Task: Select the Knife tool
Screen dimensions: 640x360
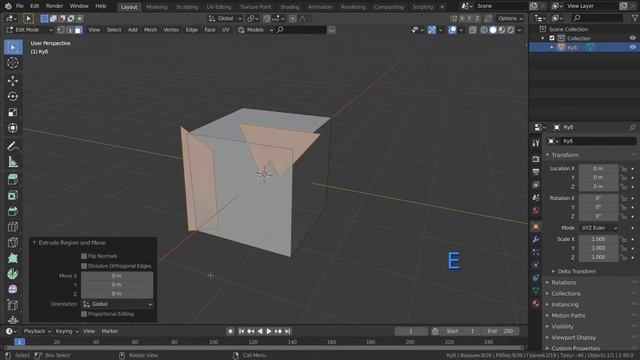Action: [13, 242]
